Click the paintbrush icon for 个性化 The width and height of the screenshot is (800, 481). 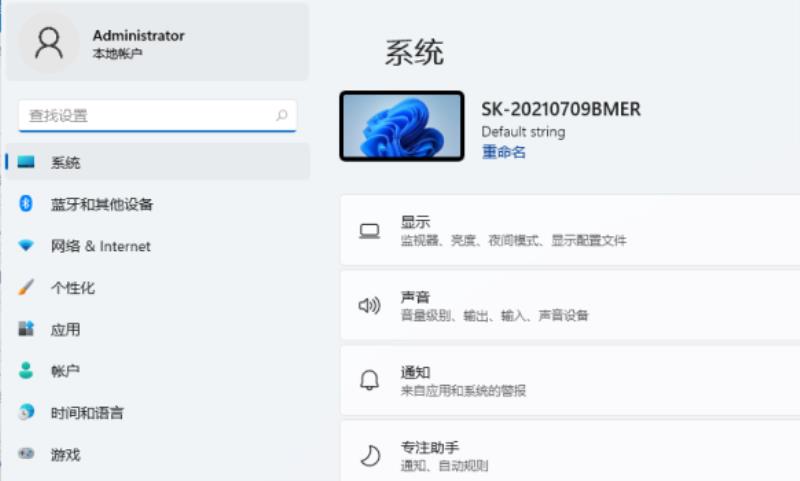point(26,287)
